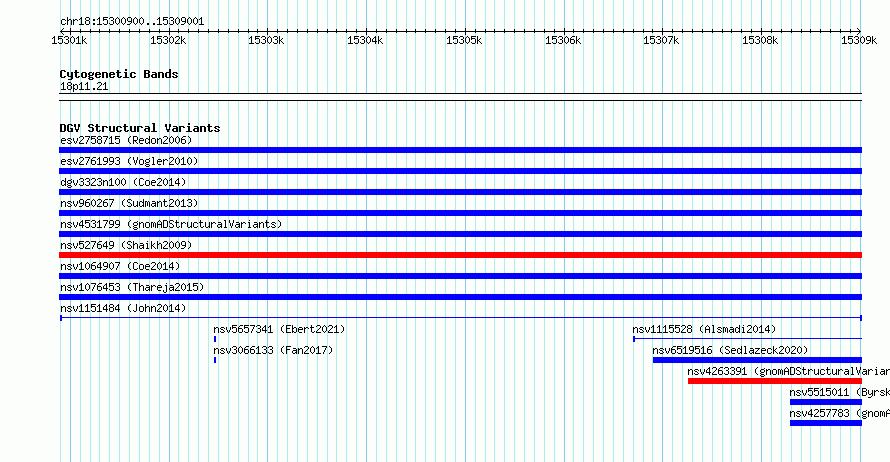The image size is (890, 462).
Task: Click the 15306k ruler label
Action: pos(563,40)
